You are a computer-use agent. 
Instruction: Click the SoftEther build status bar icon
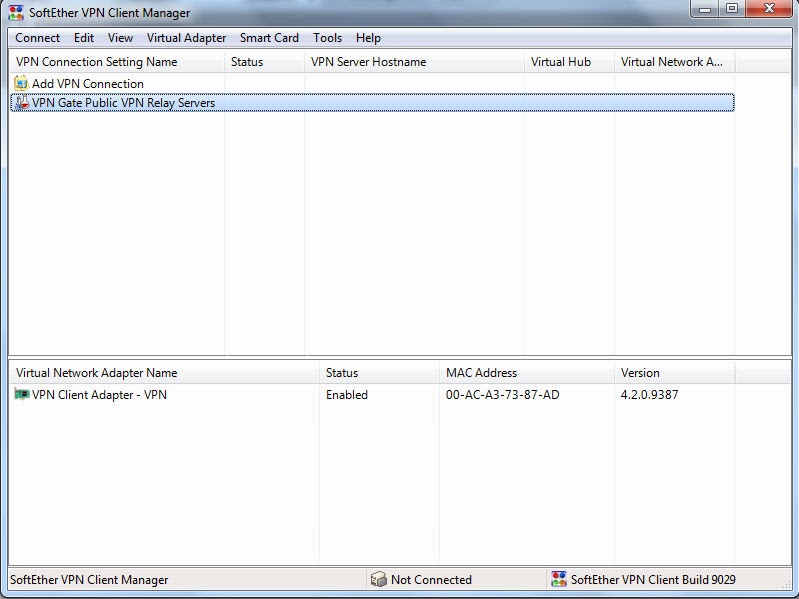click(558, 579)
